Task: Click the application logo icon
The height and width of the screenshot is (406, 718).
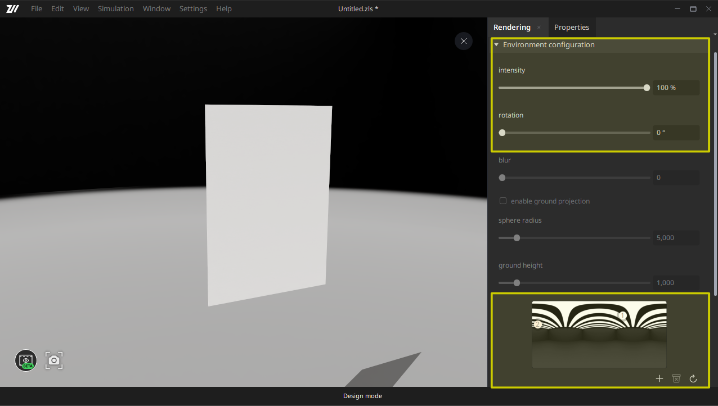Action: 13,8
